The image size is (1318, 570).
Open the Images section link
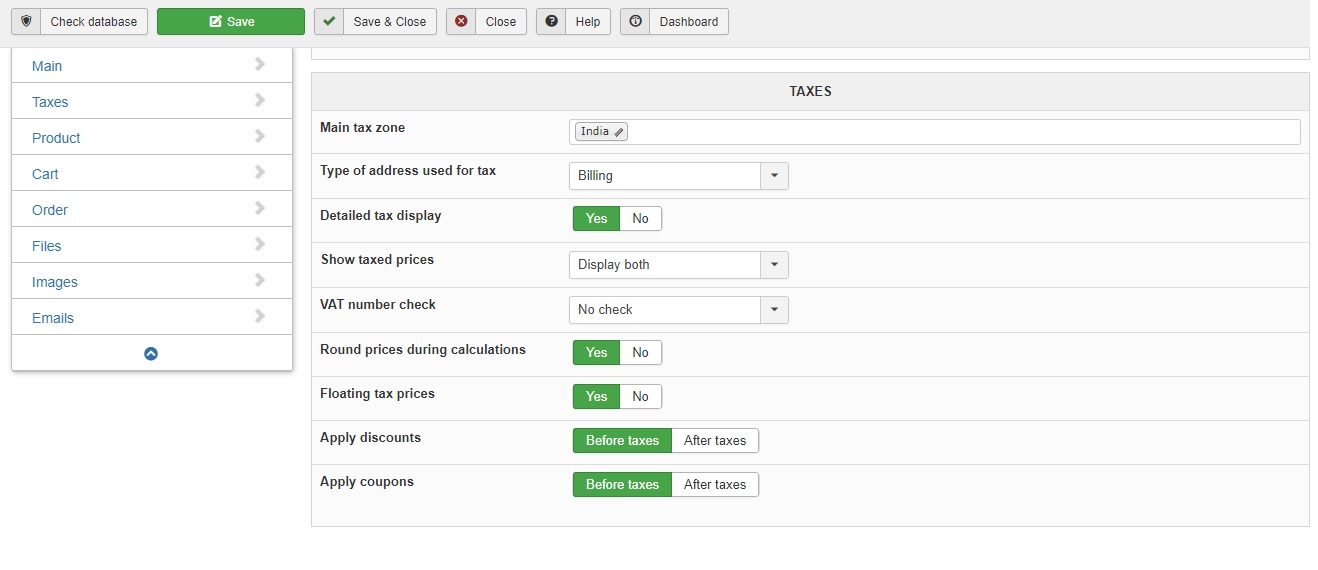[54, 282]
